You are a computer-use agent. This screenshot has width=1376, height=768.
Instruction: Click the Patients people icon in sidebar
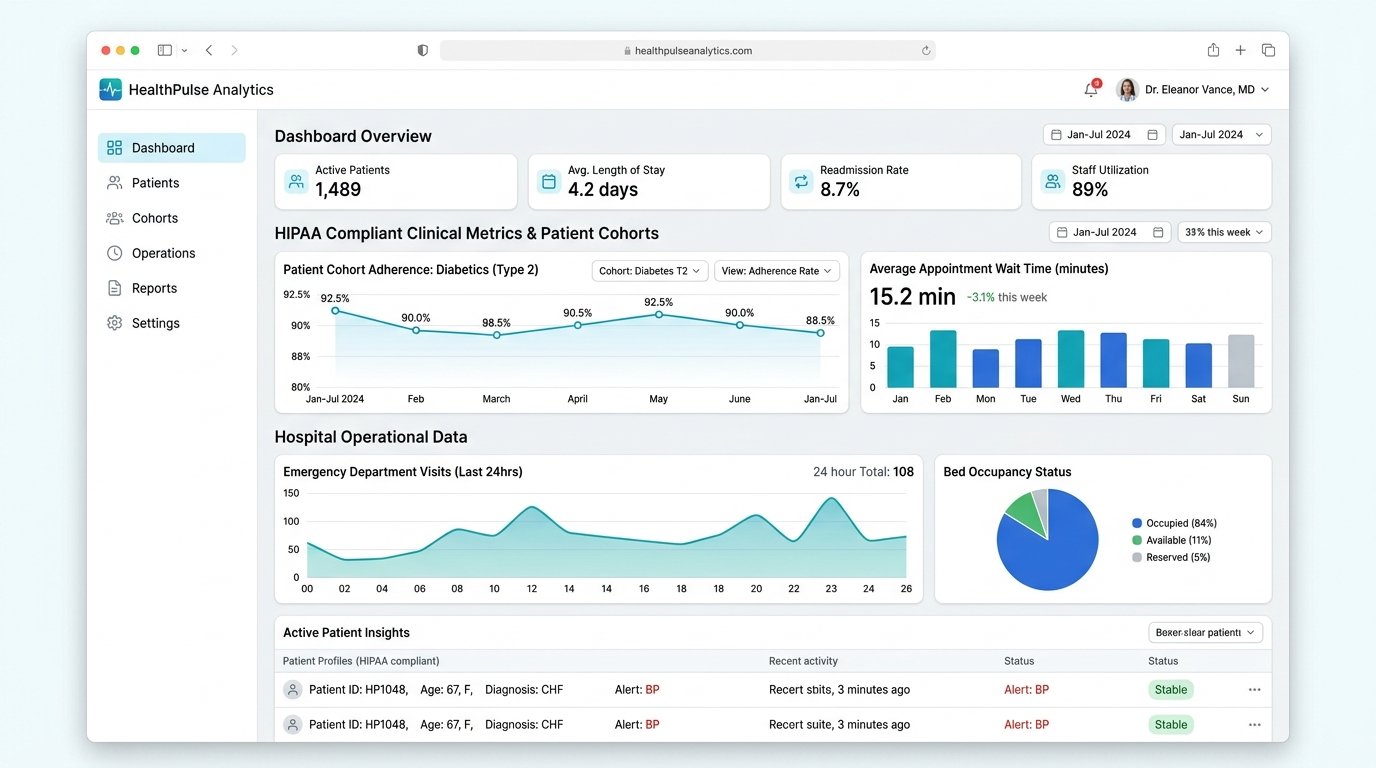(114, 183)
